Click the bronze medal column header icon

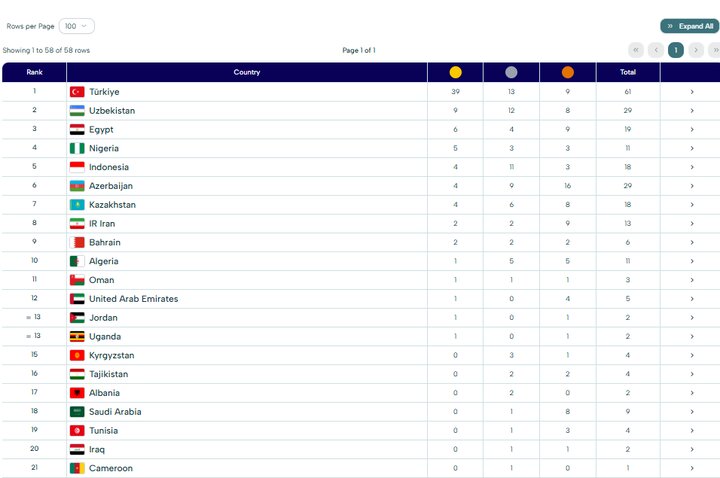(x=568, y=72)
